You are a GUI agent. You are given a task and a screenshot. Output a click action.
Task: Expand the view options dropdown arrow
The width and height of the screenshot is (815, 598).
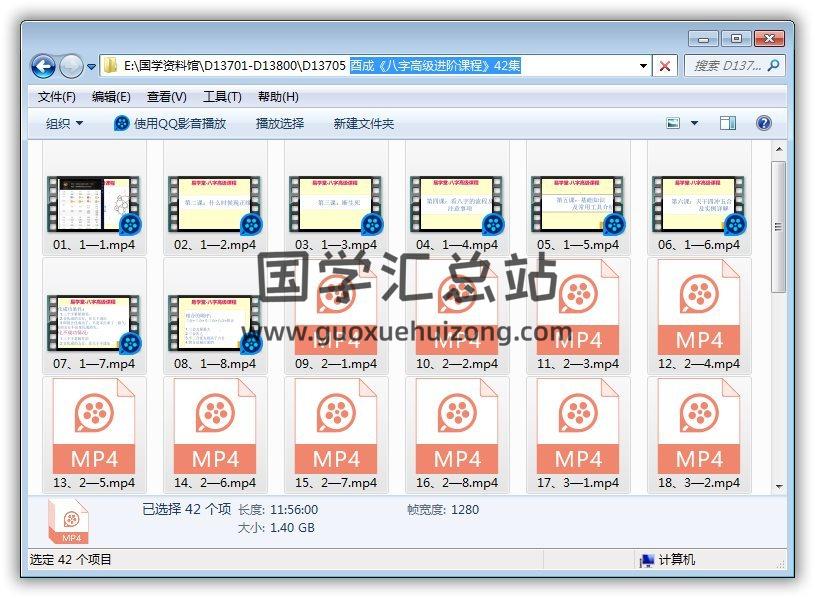[x=694, y=123]
